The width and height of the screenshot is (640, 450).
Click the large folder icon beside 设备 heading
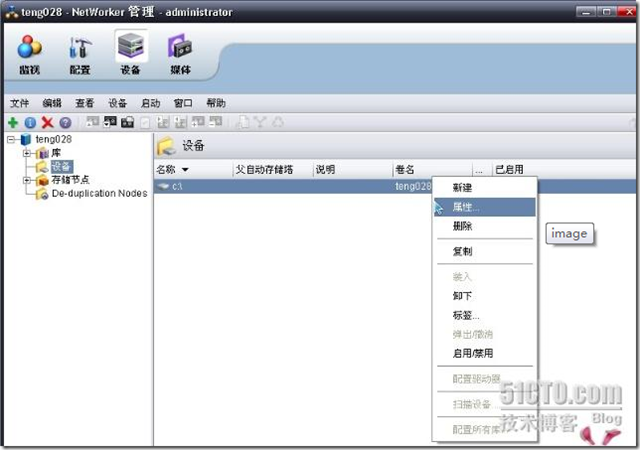[166, 146]
